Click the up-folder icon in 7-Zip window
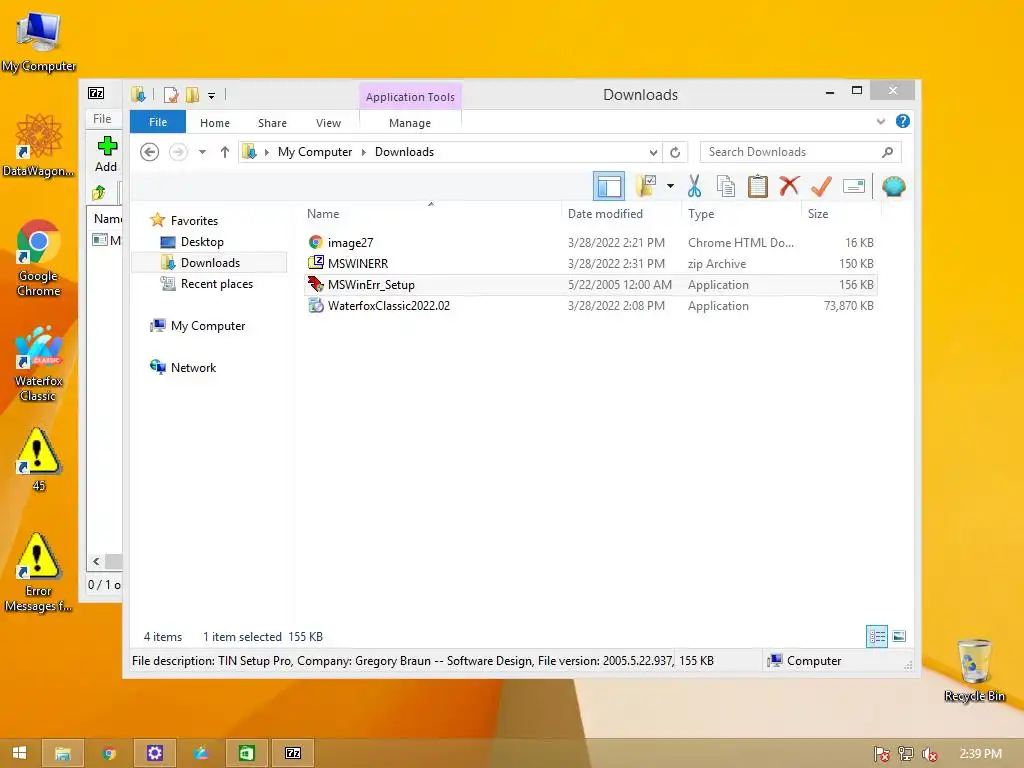 99,193
